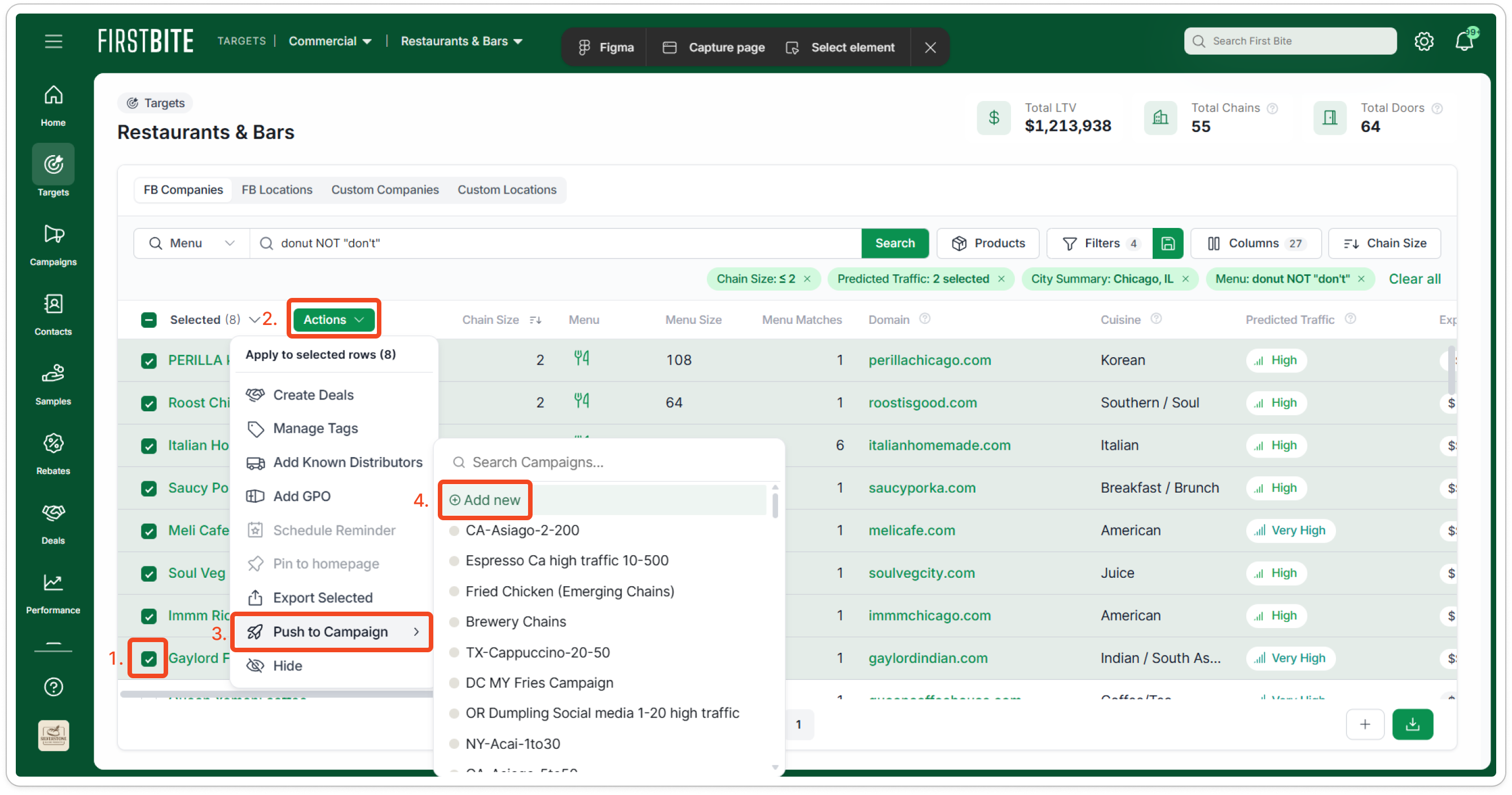Viewport: 1512px width, 795px height.
Task: Uncheck the Meli Cafe row checkbox
Action: 148,531
